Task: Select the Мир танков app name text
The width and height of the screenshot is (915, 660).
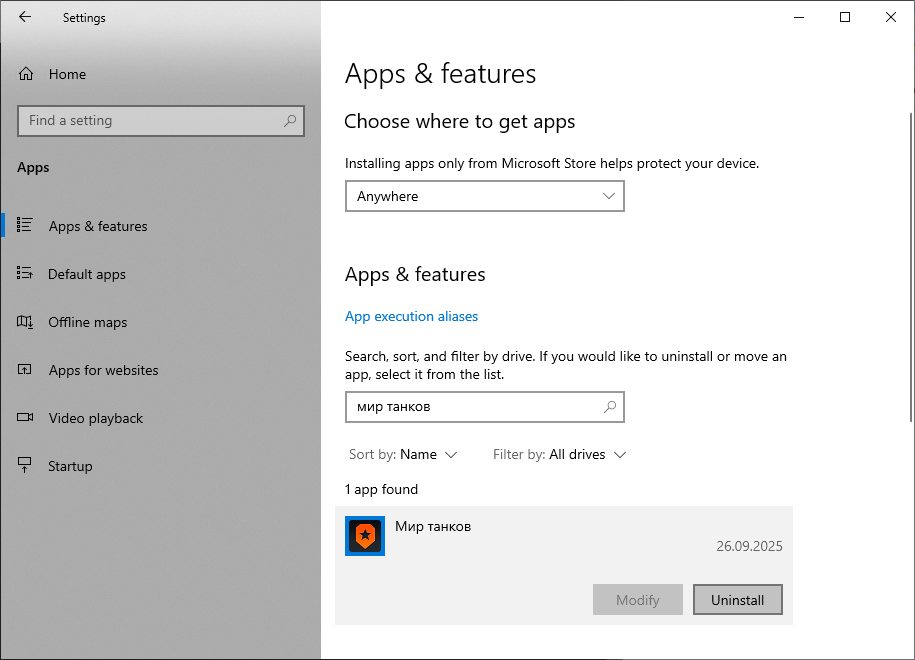Action: pyautogui.click(x=433, y=526)
